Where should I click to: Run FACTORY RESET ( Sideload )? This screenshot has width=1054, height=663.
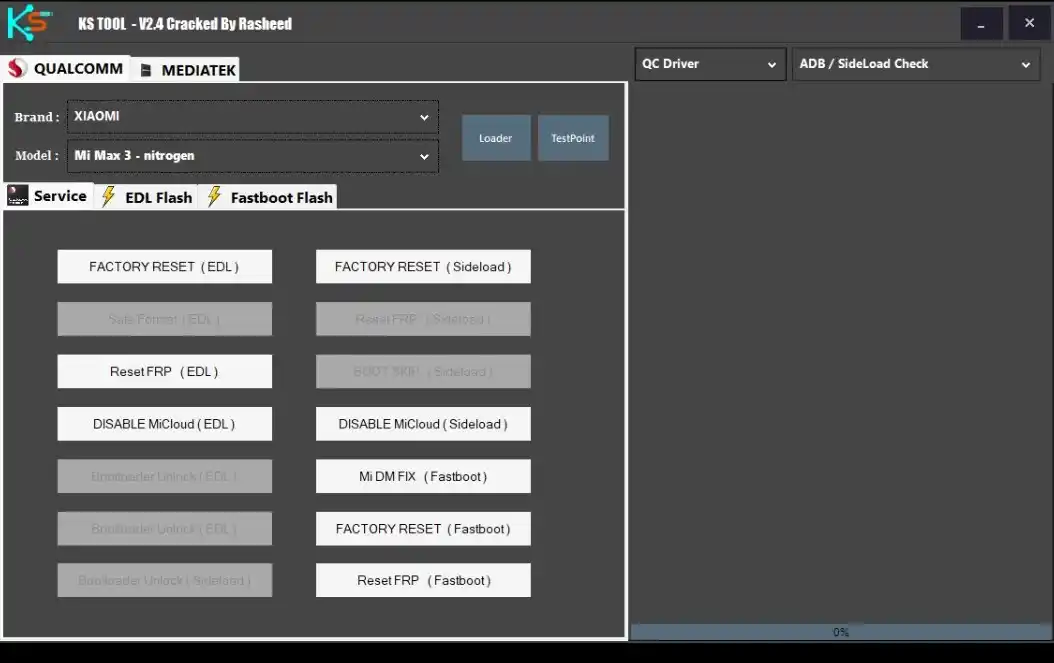point(423,267)
